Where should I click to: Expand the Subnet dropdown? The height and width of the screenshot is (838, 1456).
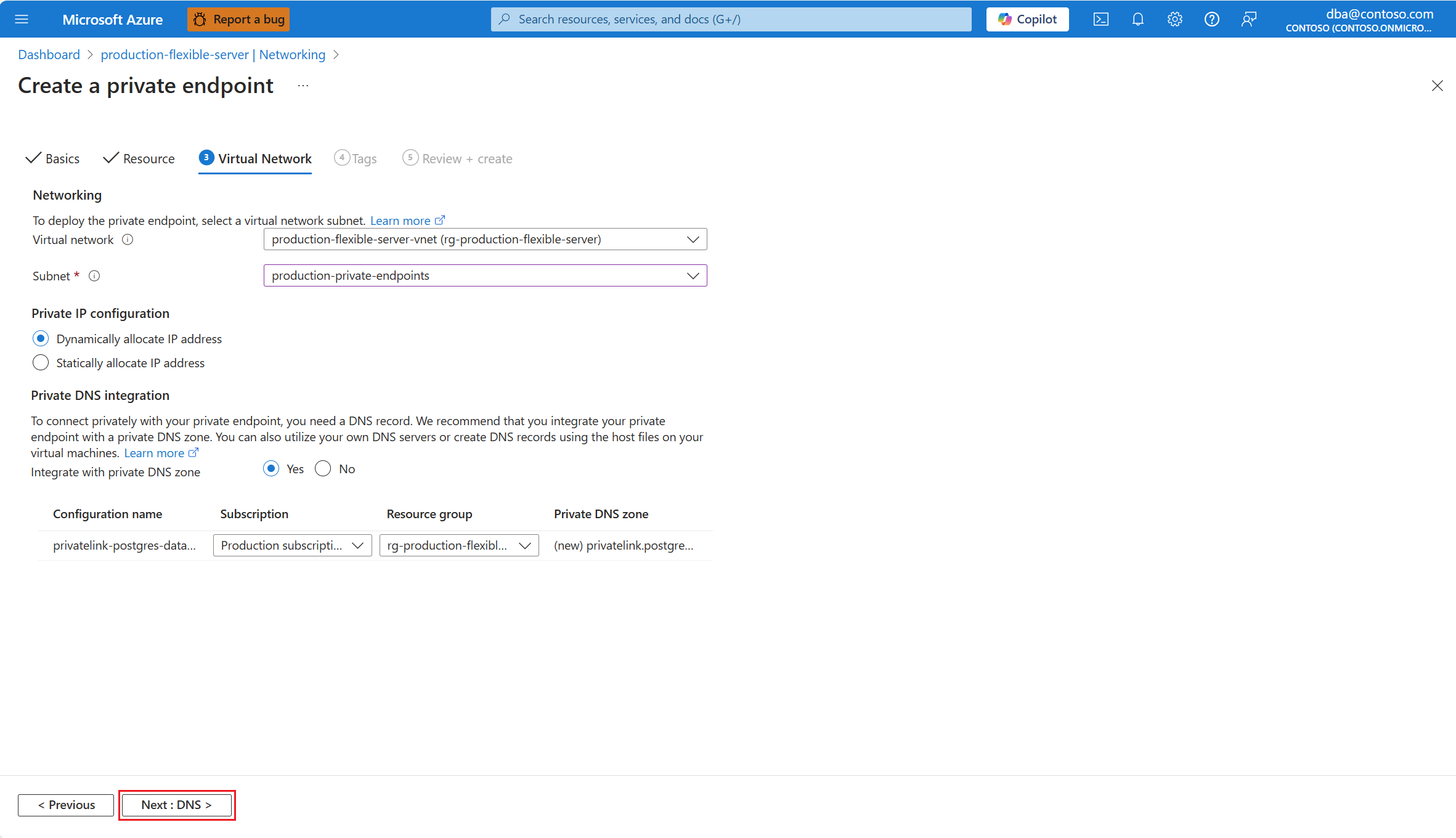(x=485, y=275)
